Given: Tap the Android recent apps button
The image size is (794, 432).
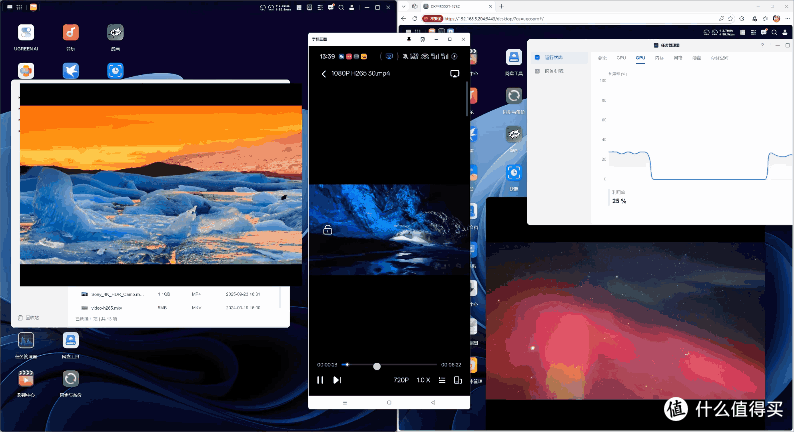Looking at the screenshot, I should click(345, 403).
